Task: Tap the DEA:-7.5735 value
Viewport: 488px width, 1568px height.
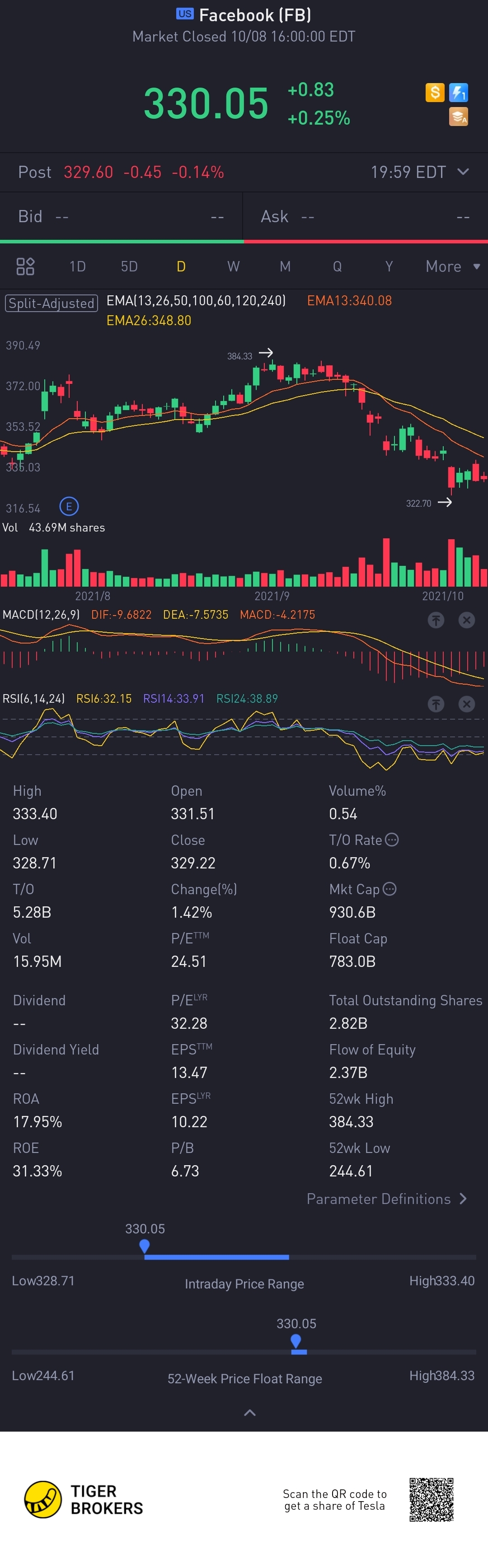Action: 196,615
